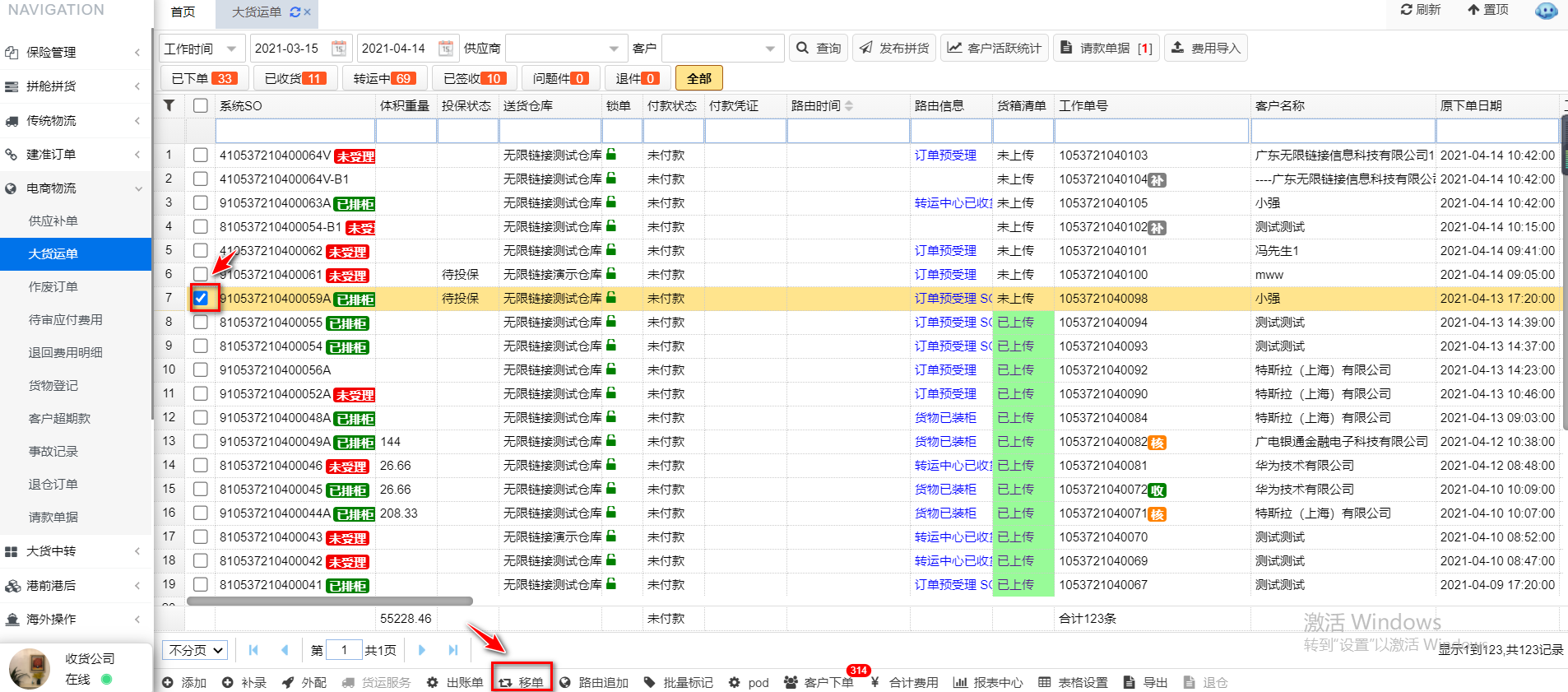Open the start date calendar picker icon
Image resolution: width=1568 pixels, height=692 pixels.
coord(339,49)
